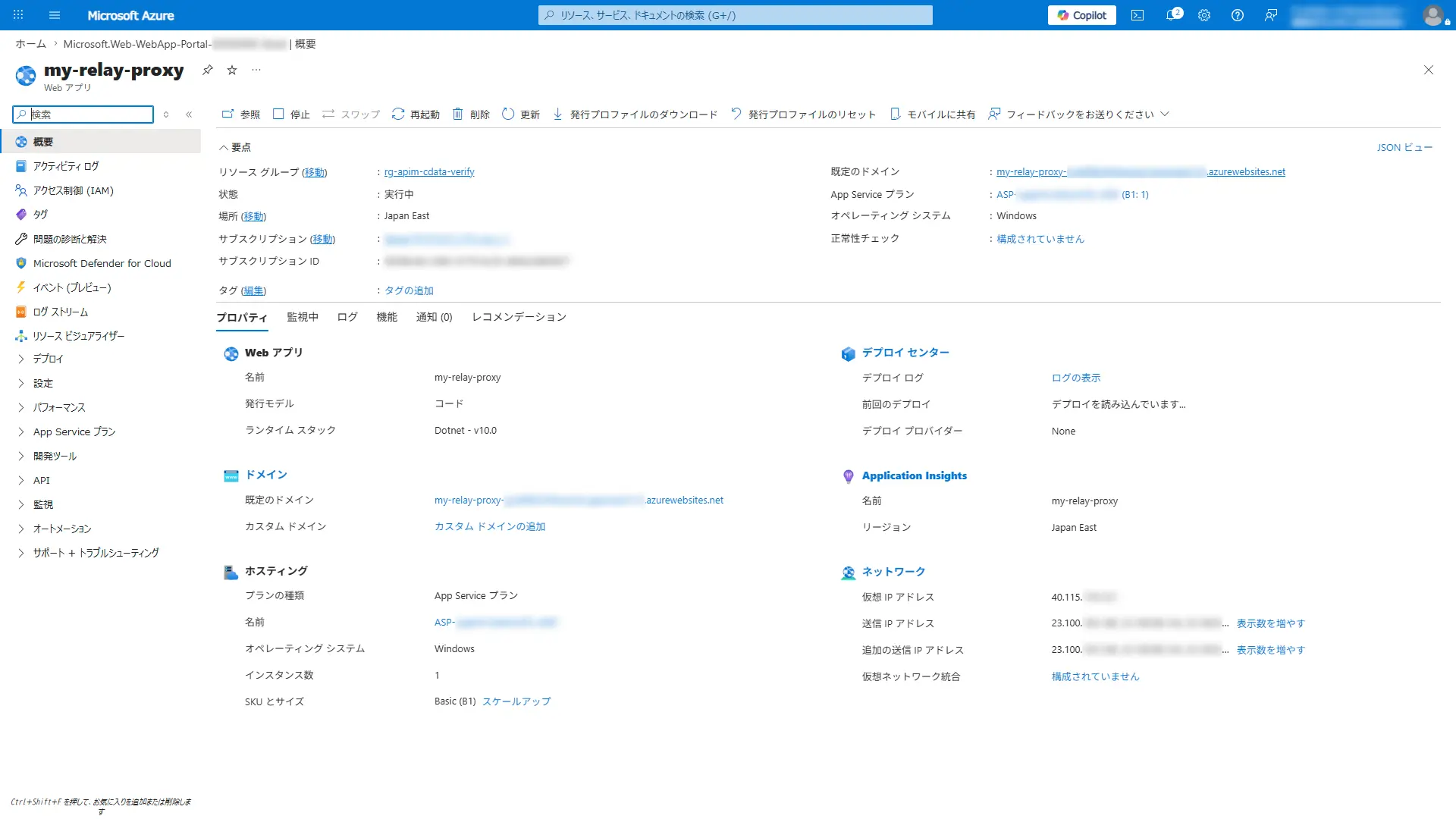Click the sidebar expand/collapse-all arrows
This screenshot has height=819, width=1456.
tap(166, 115)
